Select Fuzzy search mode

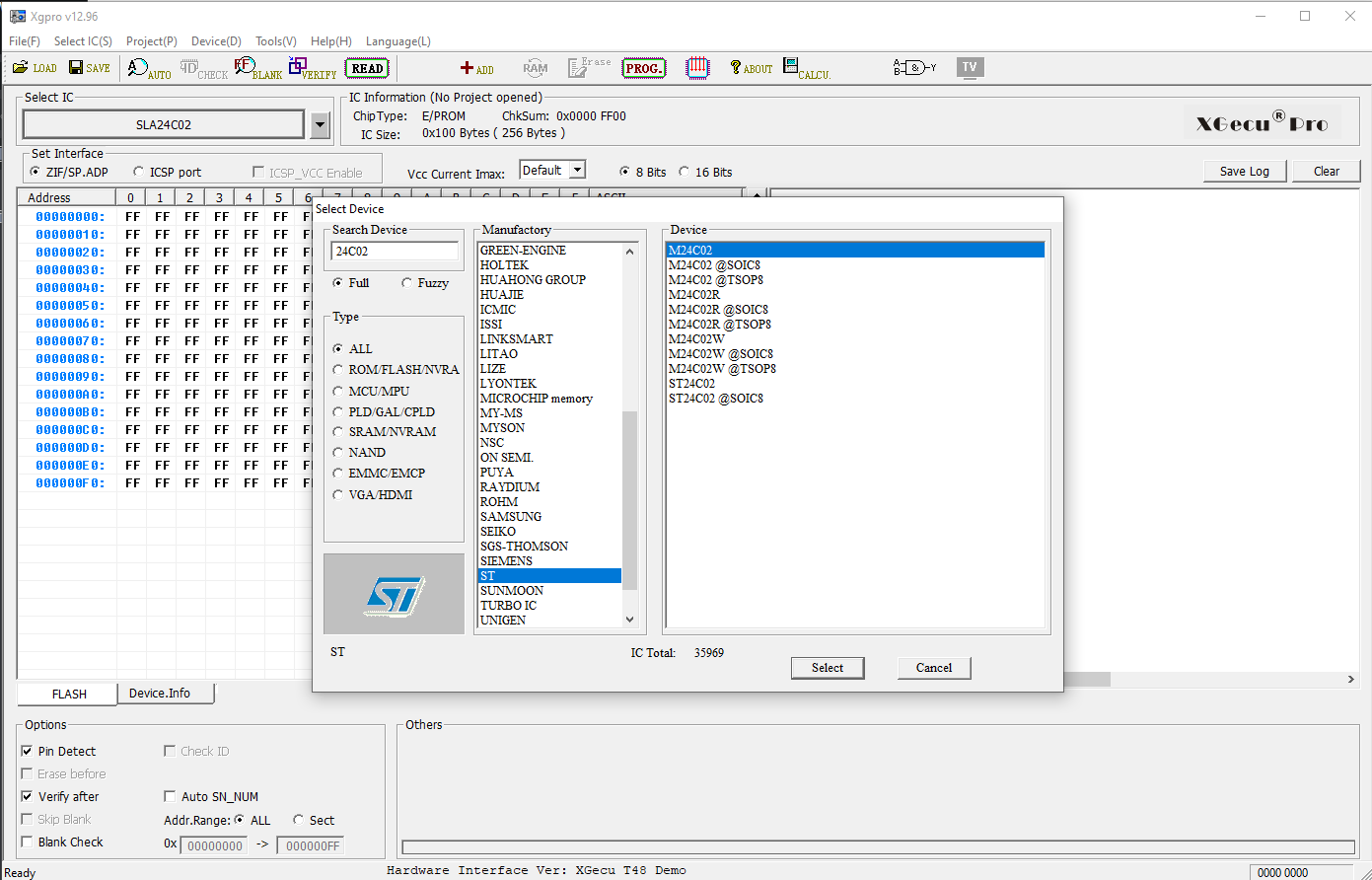tap(425, 283)
